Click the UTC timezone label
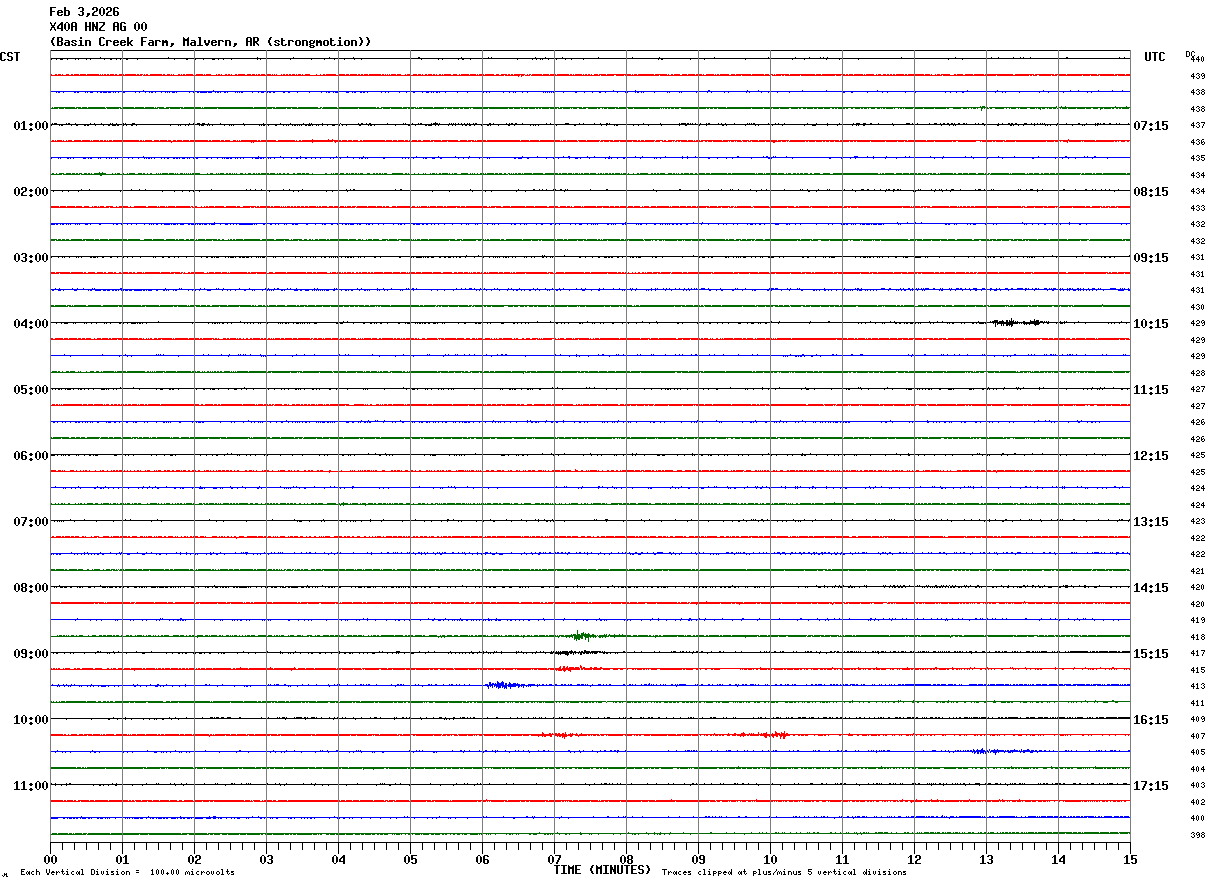The width and height of the screenshot is (1210, 886). (1155, 57)
